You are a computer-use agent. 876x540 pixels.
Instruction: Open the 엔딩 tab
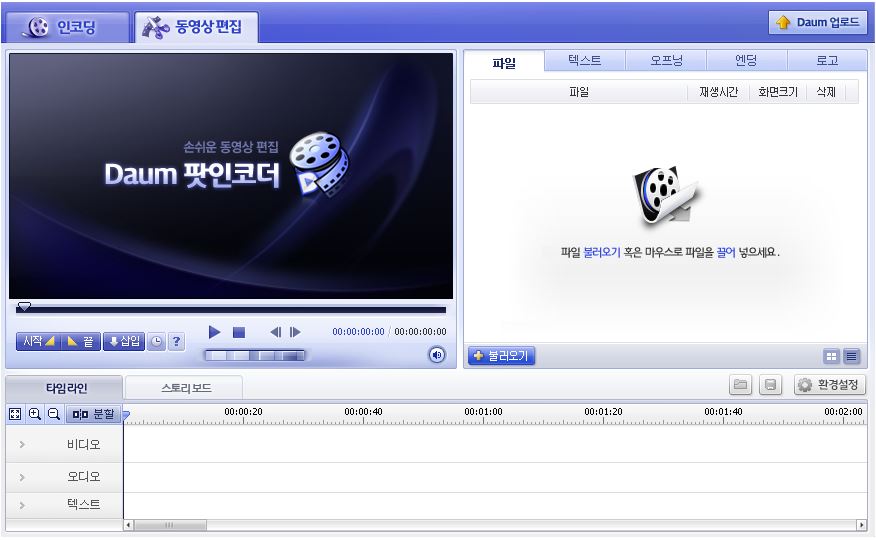[746, 60]
